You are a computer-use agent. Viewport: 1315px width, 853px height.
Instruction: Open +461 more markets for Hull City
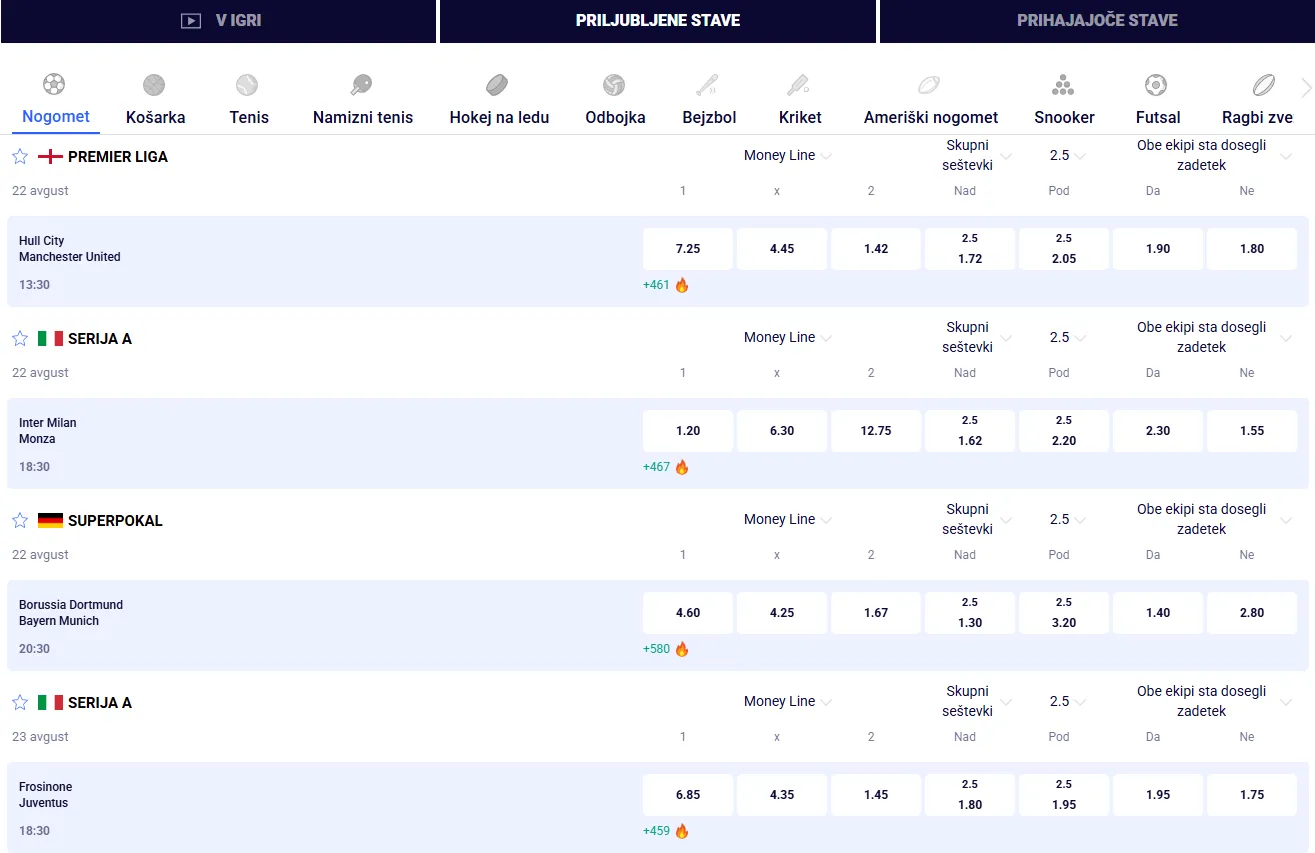pyautogui.click(x=666, y=285)
